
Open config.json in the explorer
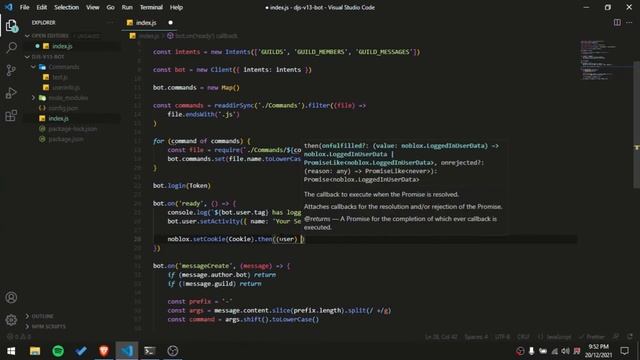tap(64, 108)
